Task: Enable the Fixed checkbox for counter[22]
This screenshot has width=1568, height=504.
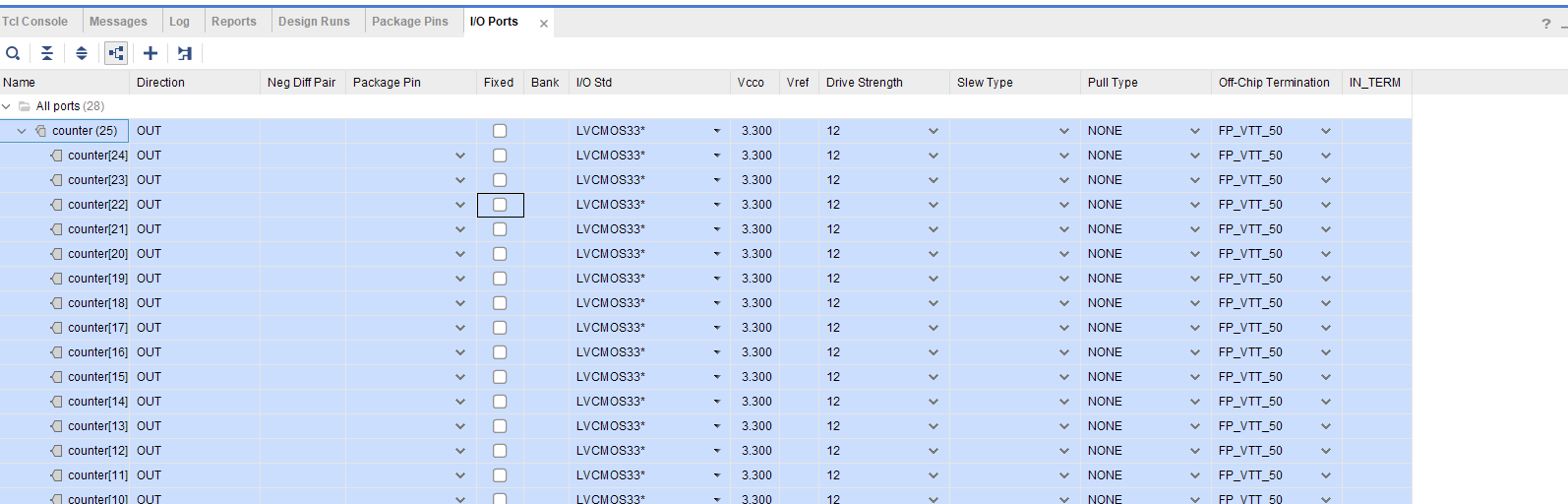Action: coord(500,205)
